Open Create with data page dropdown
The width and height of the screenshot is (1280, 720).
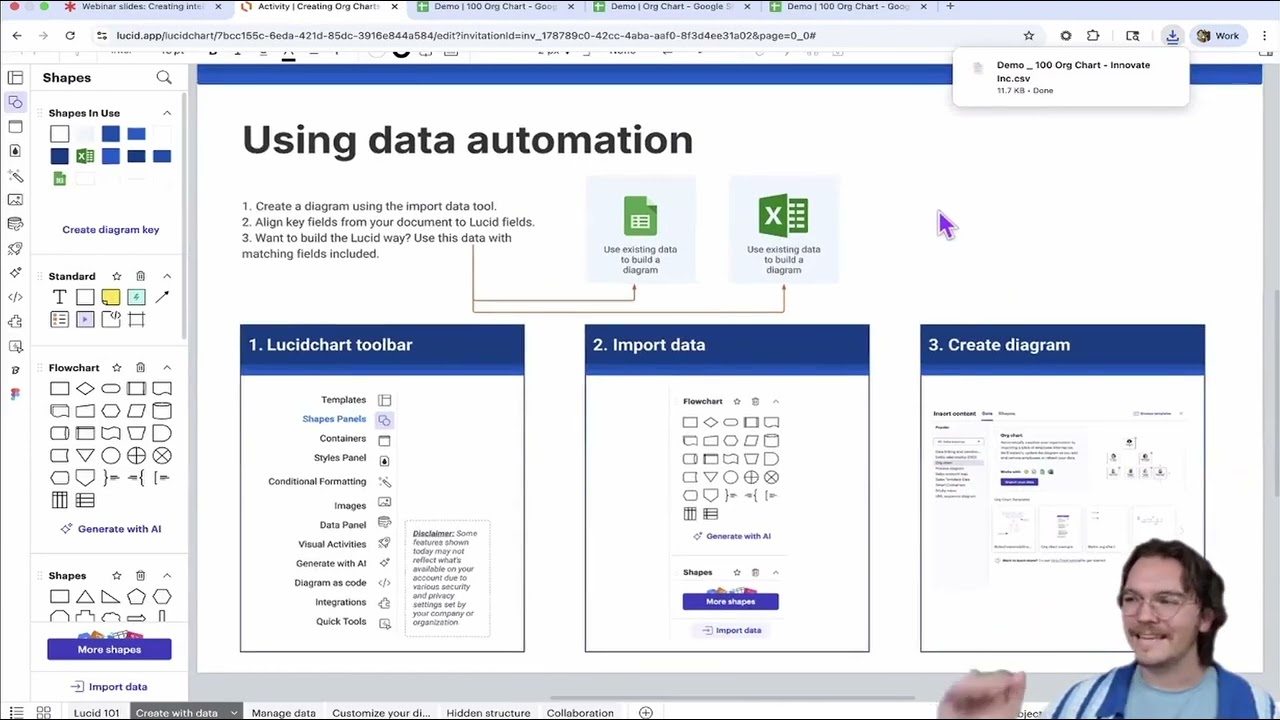pos(233,713)
